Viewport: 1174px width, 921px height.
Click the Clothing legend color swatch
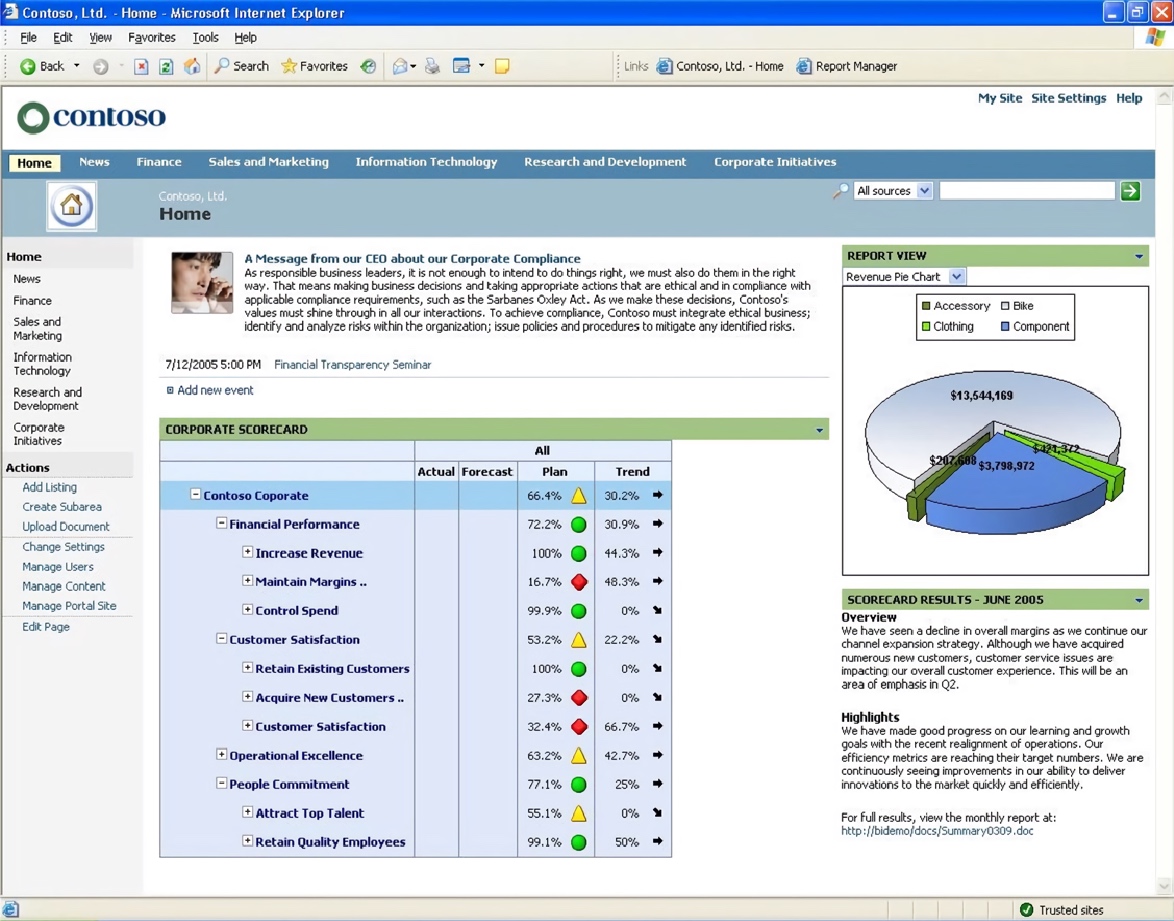[x=926, y=326]
